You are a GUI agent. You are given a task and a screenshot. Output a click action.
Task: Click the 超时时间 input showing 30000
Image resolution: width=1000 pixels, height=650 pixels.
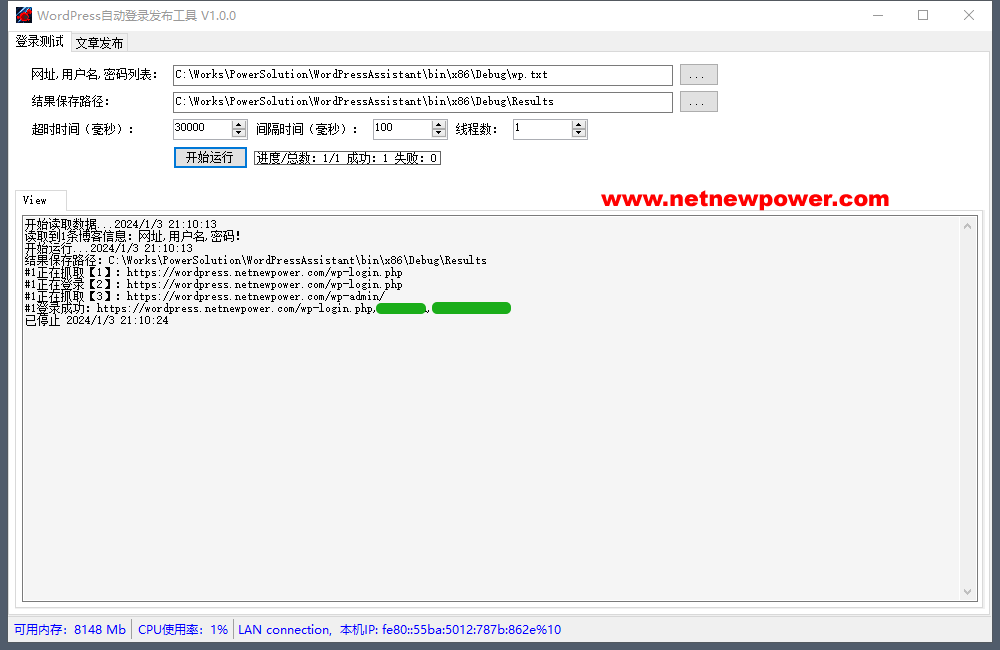(201, 129)
